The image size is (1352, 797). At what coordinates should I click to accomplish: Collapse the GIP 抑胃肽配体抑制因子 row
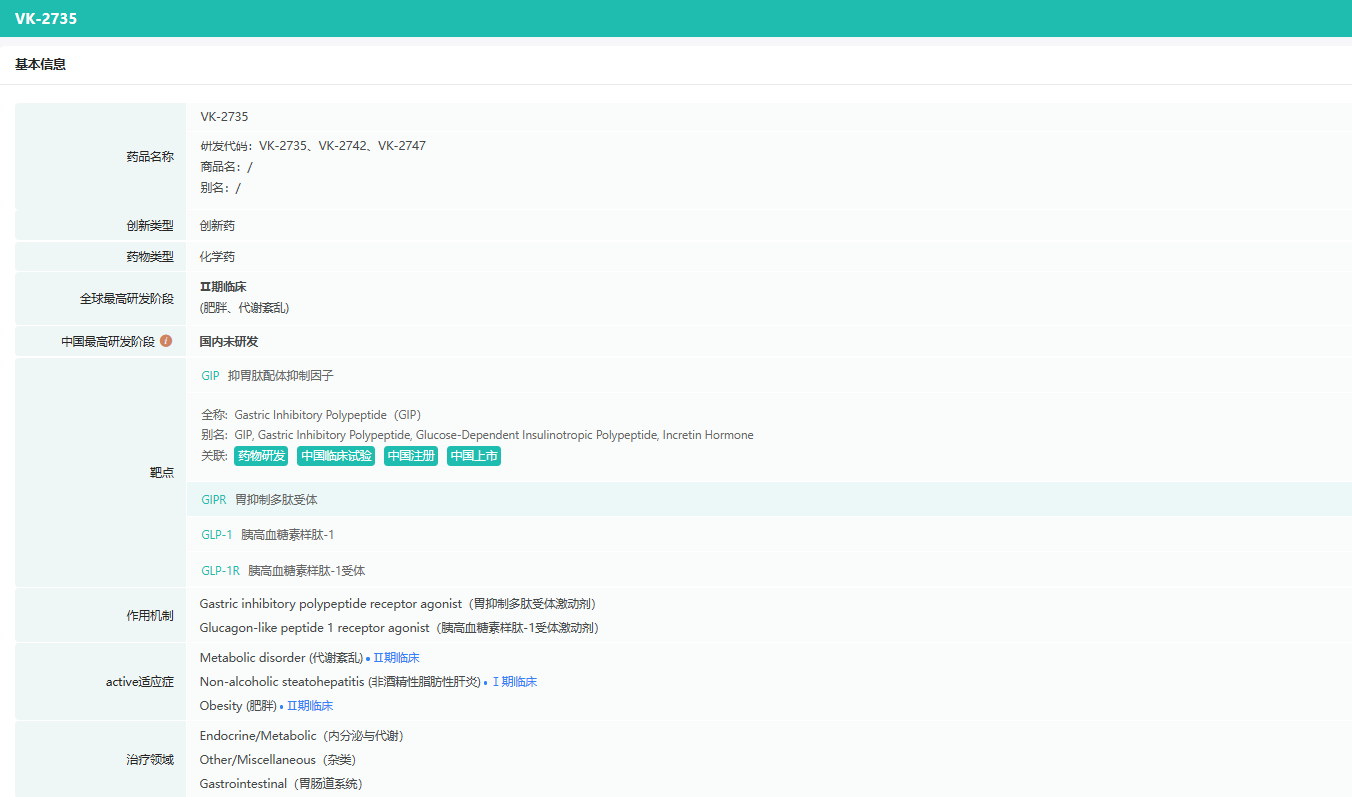(x=769, y=376)
